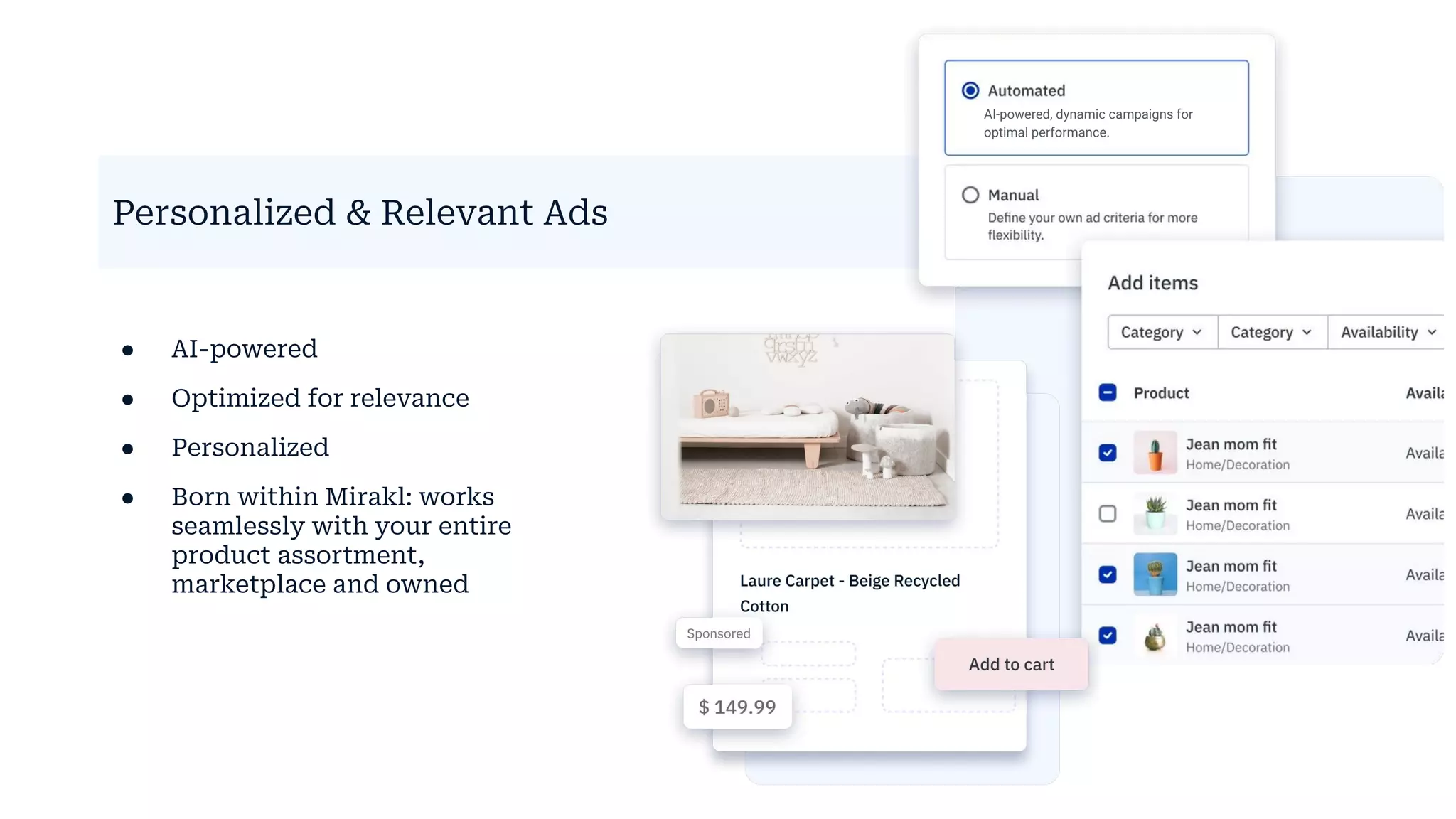Click the Born within Mirakl bullet text
The width and height of the screenshot is (1456, 819).
coord(341,540)
